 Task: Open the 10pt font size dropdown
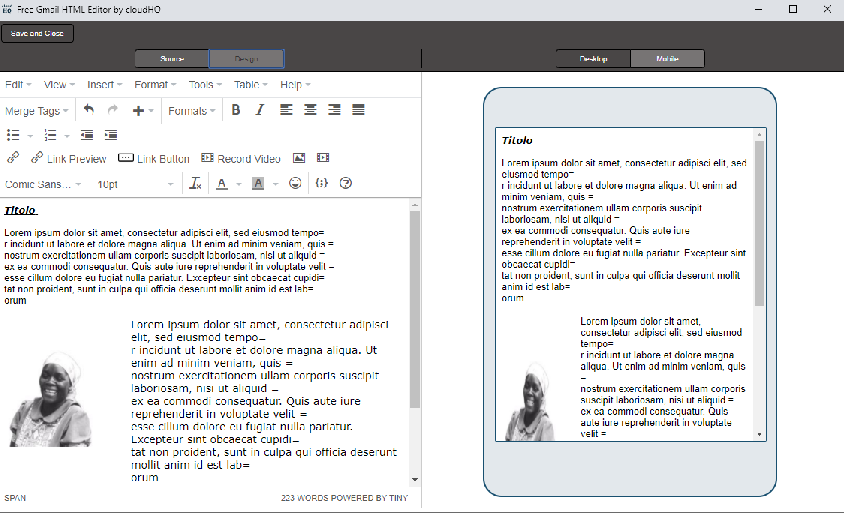click(x=135, y=184)
